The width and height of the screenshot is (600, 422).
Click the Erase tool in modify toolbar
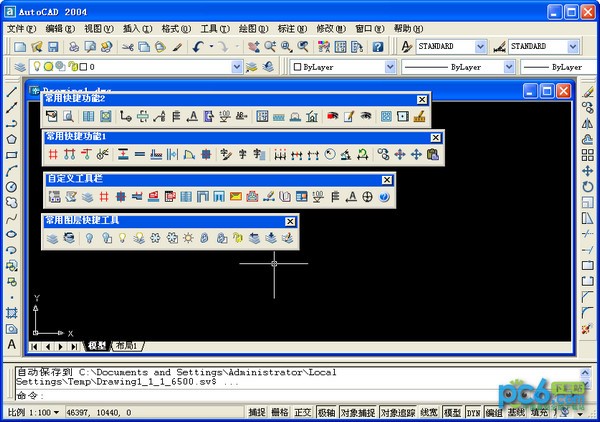coord(587,92)
